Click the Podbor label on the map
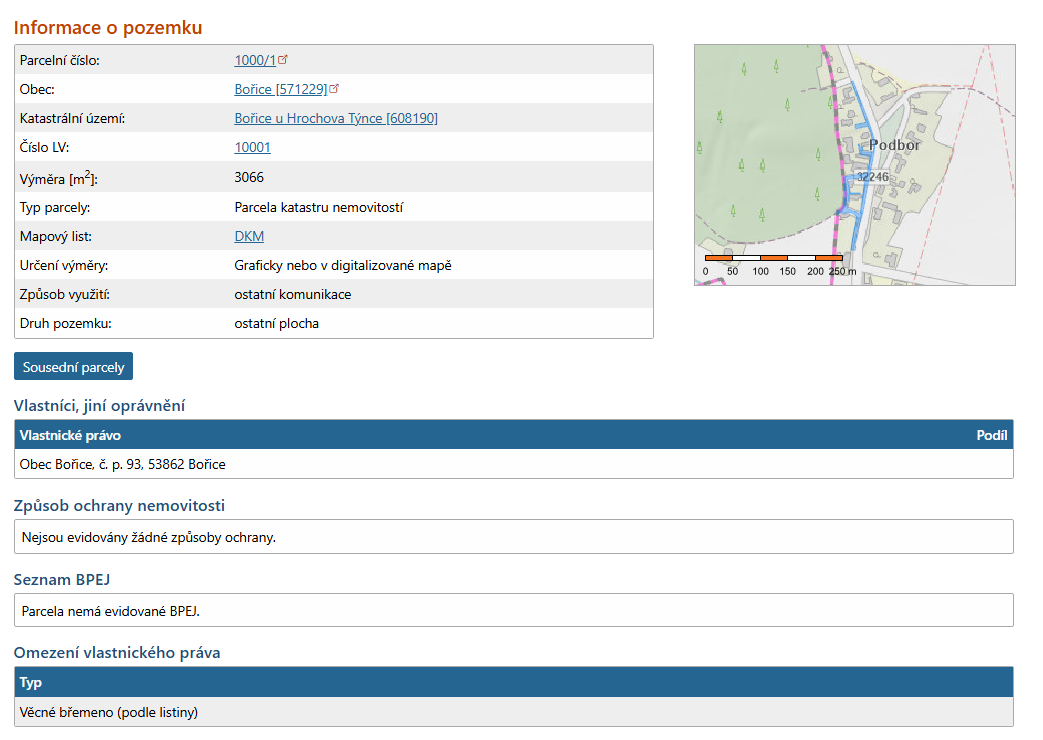 pyautogui.click(x=893, y=145)
